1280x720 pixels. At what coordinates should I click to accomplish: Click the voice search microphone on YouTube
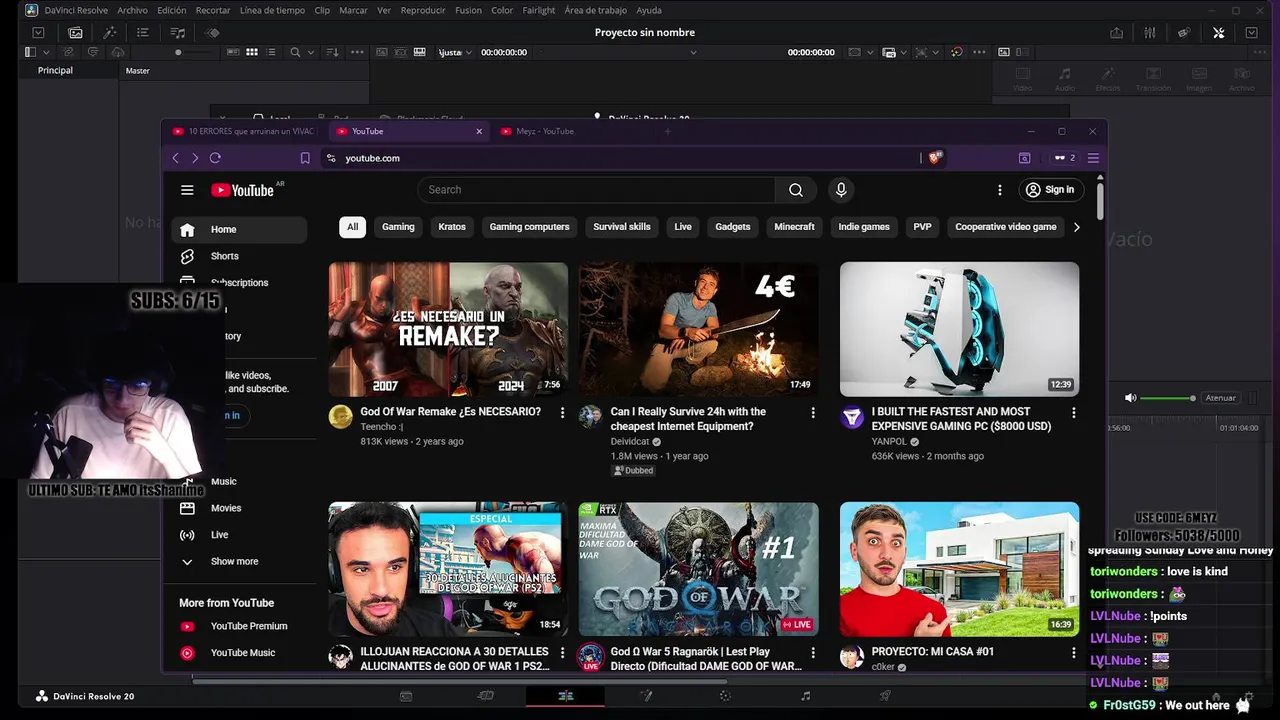[x=841, y=190]
